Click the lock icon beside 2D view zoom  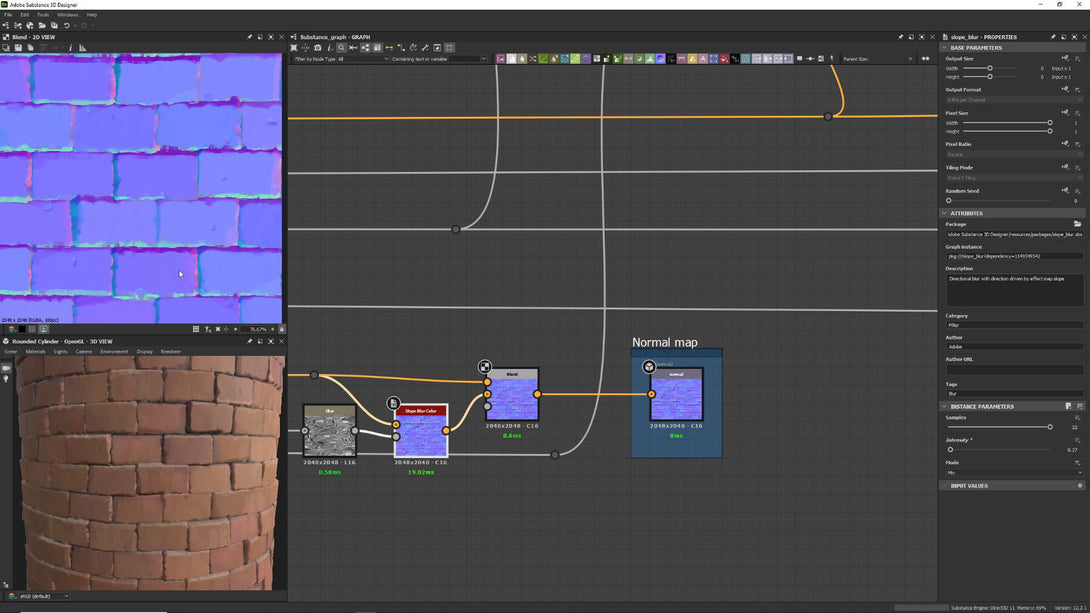tap(281, 329)
